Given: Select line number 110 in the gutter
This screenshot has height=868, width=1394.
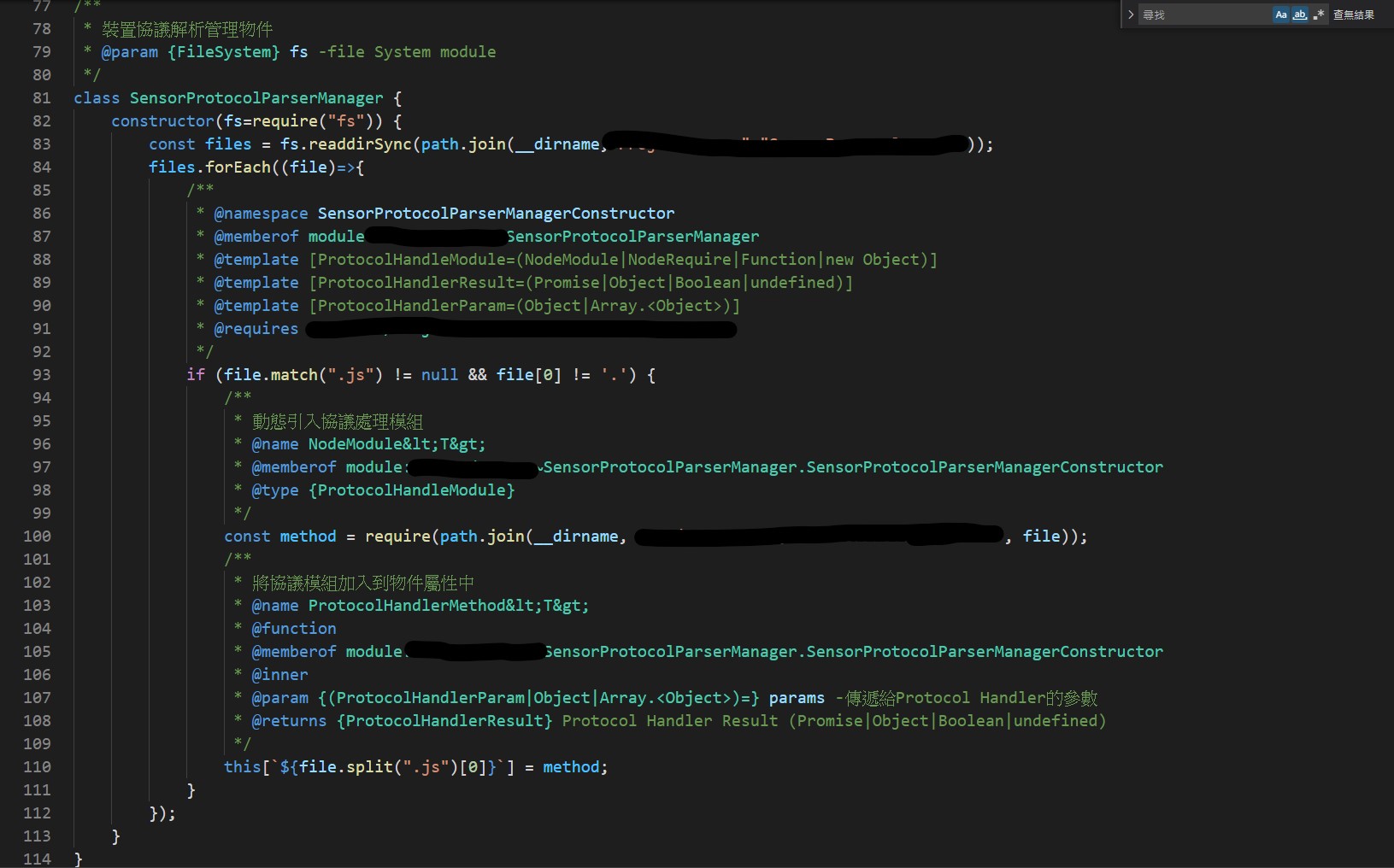Looking at the screenshot, I should tap(38, 767).
